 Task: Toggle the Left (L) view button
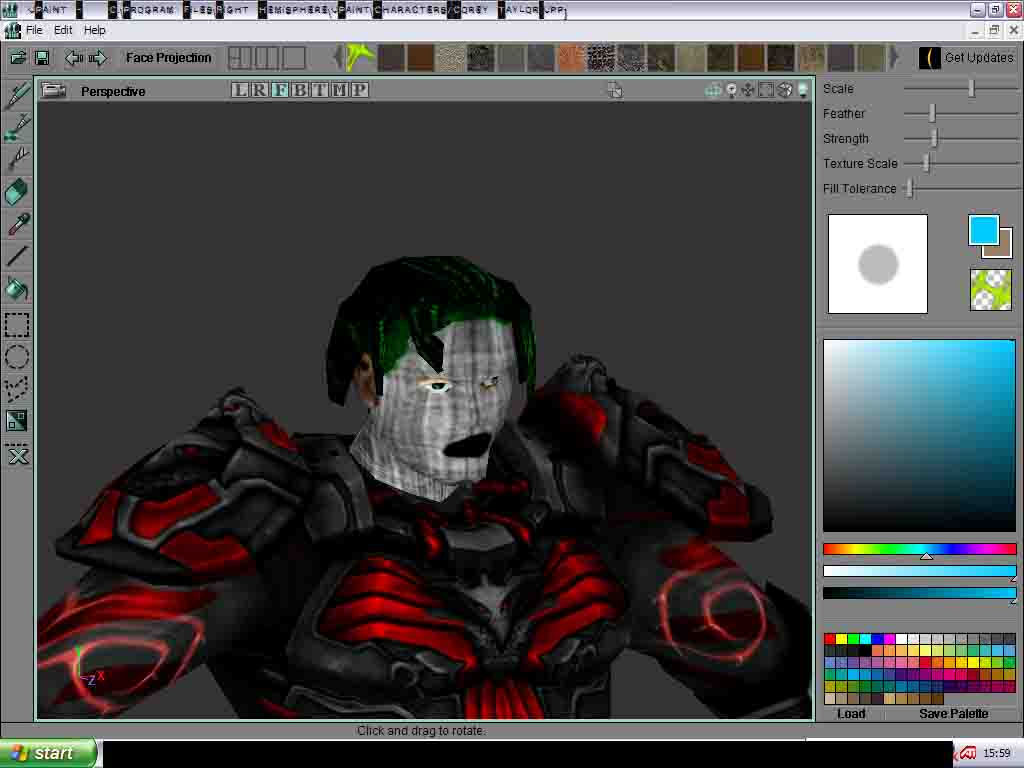click(x=241, y=89)
